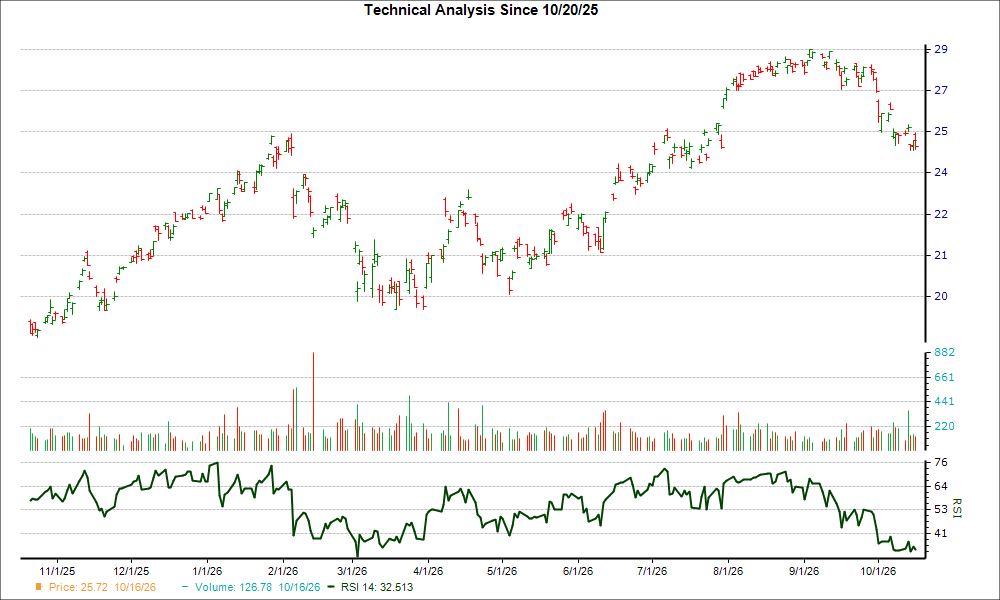The image size is (1000, 600).
Task: Click the orange Price legend marker
Action: 39,587
